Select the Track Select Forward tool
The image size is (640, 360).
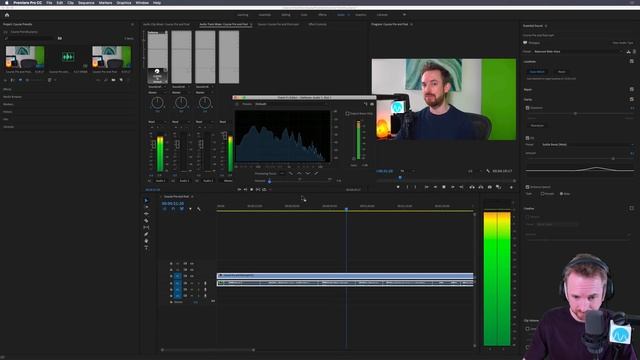pos(146,207)
